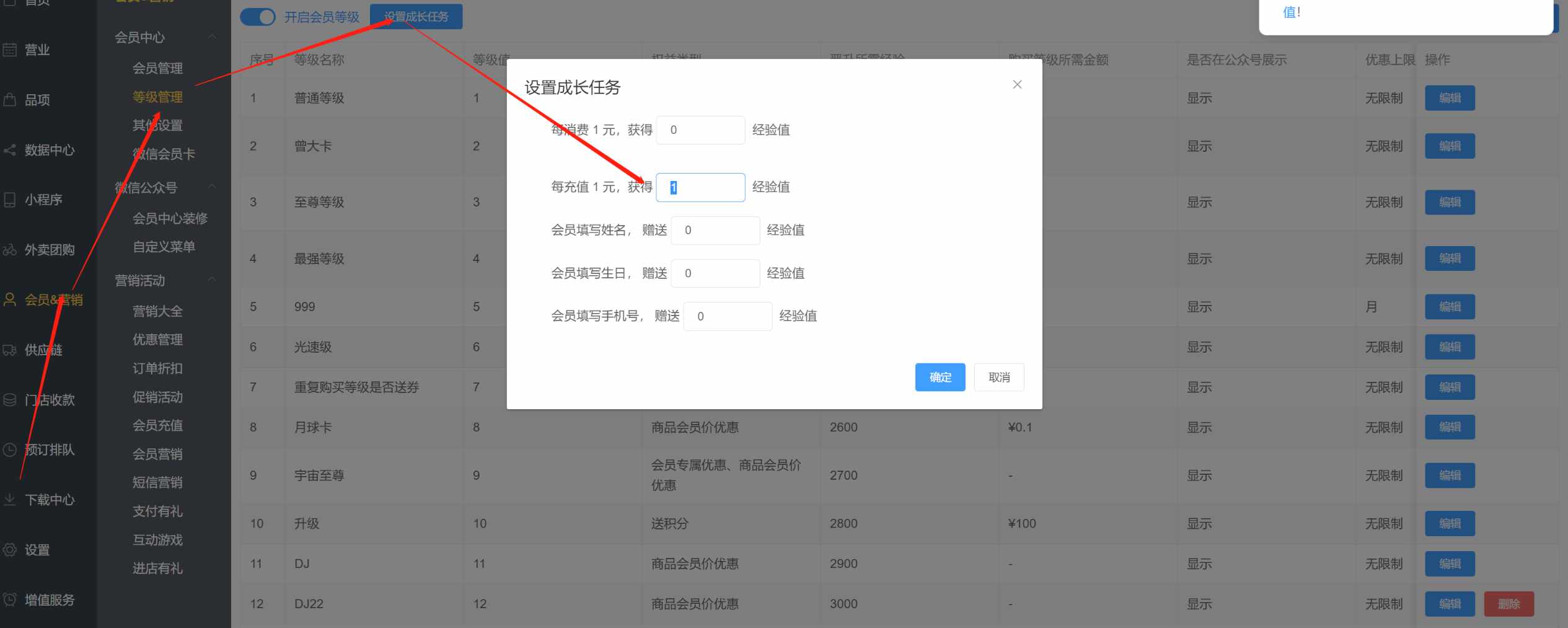Screen dimensions: 1568x628
Task: Collapse the 微信公众号 section arrow
Action: click(x=213, y=187)
